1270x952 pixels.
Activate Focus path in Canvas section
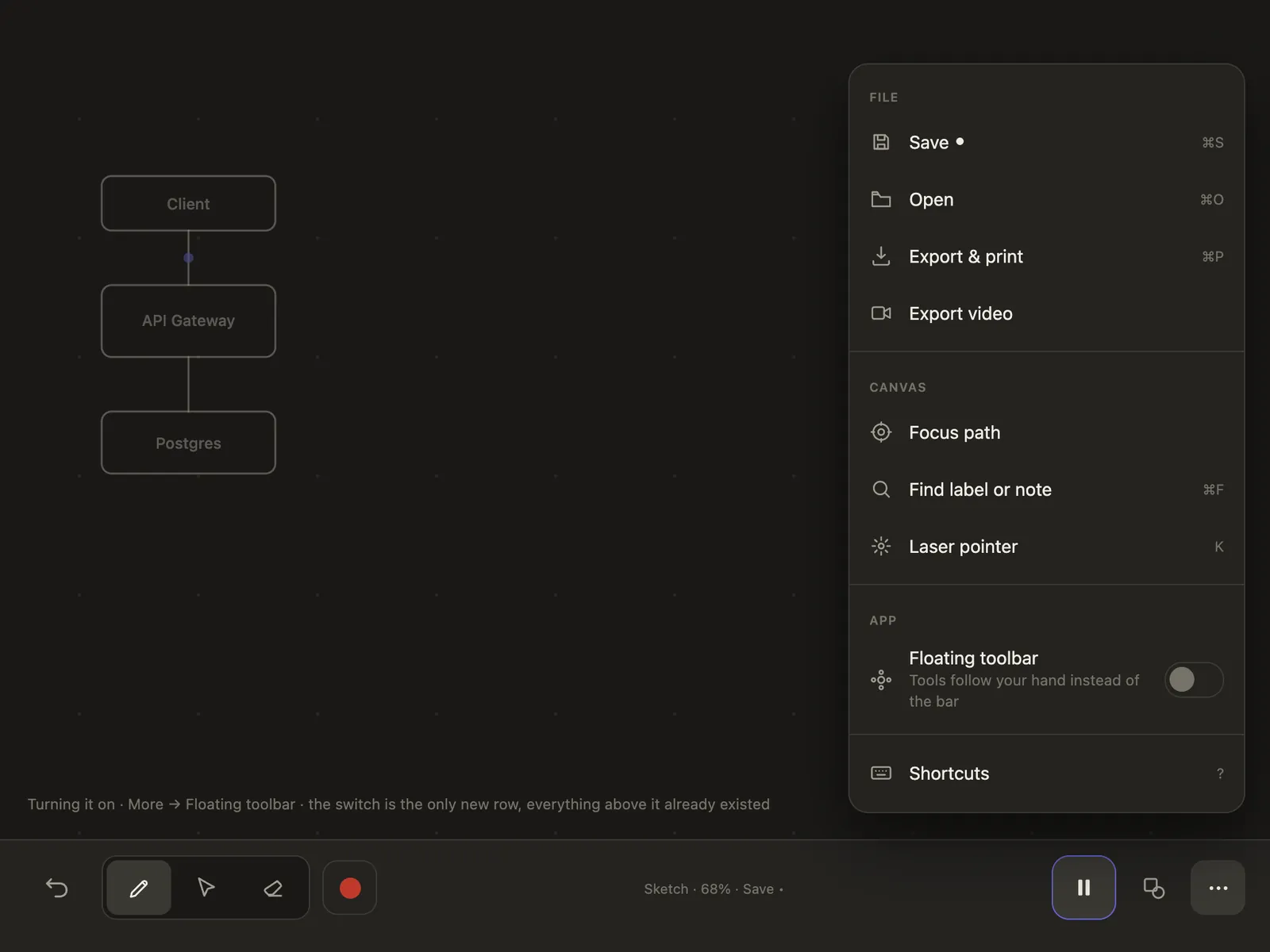click(x=1046, y=432)
